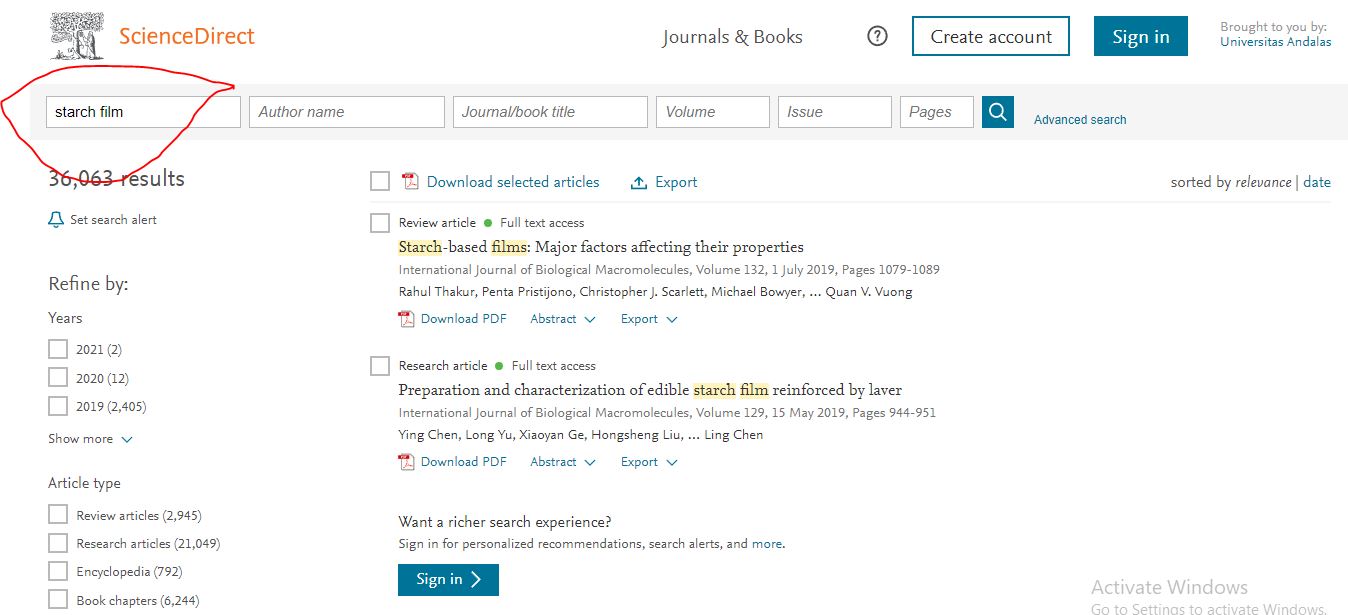The height and width of the screenshot is (615, 1348).
Task: Open Export dropdown of edible starch film article
Action: click(x=649, y=462)
